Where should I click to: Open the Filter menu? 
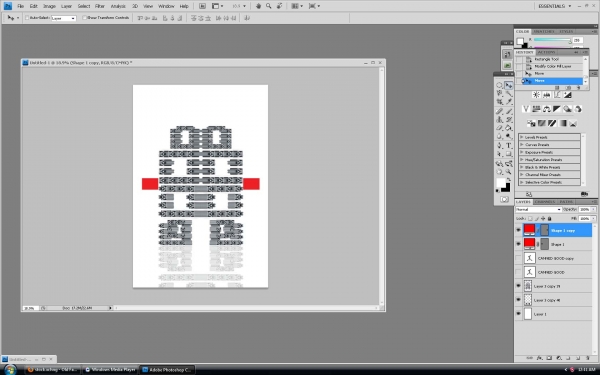100,6
